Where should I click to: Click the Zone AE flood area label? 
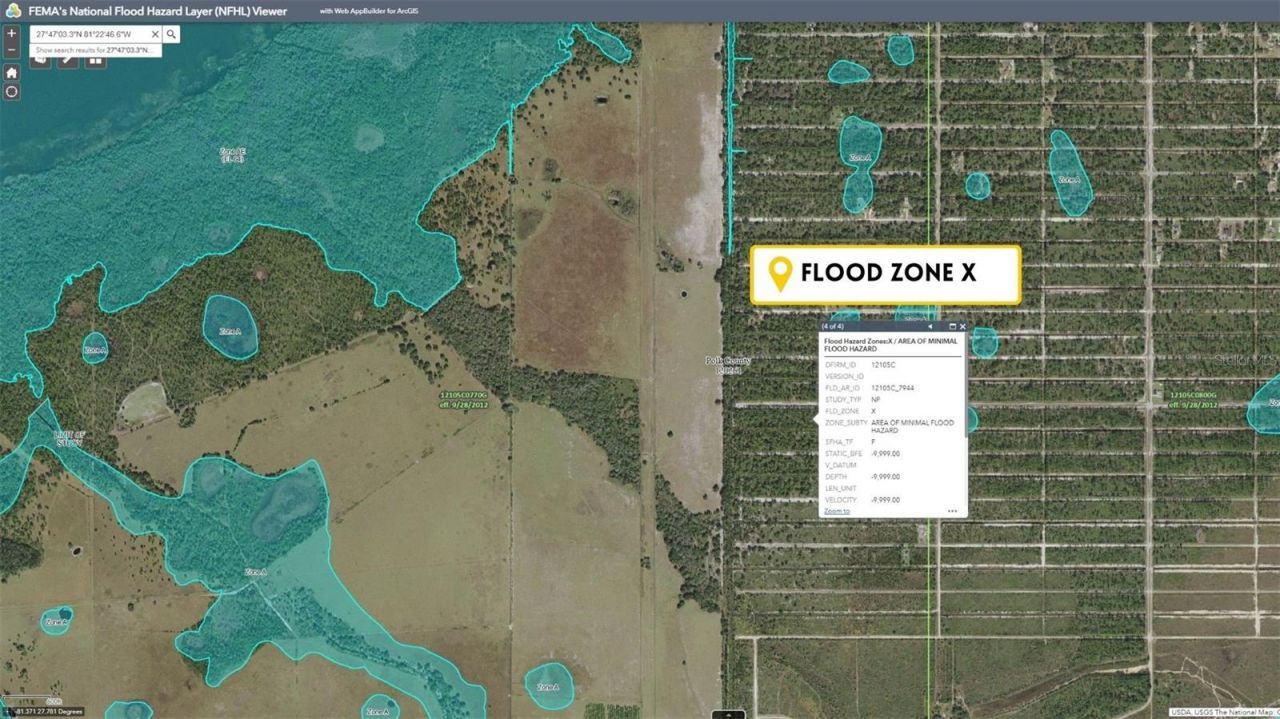(232, 155)
